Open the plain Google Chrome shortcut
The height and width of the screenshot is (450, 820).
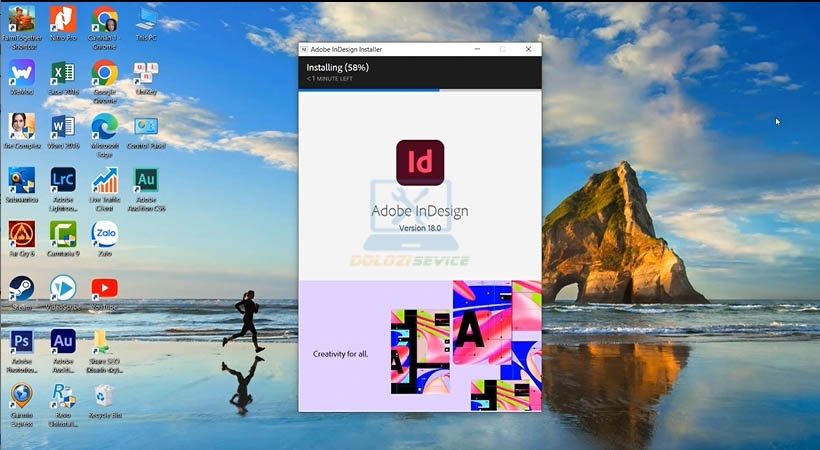[x=105, y=73]
